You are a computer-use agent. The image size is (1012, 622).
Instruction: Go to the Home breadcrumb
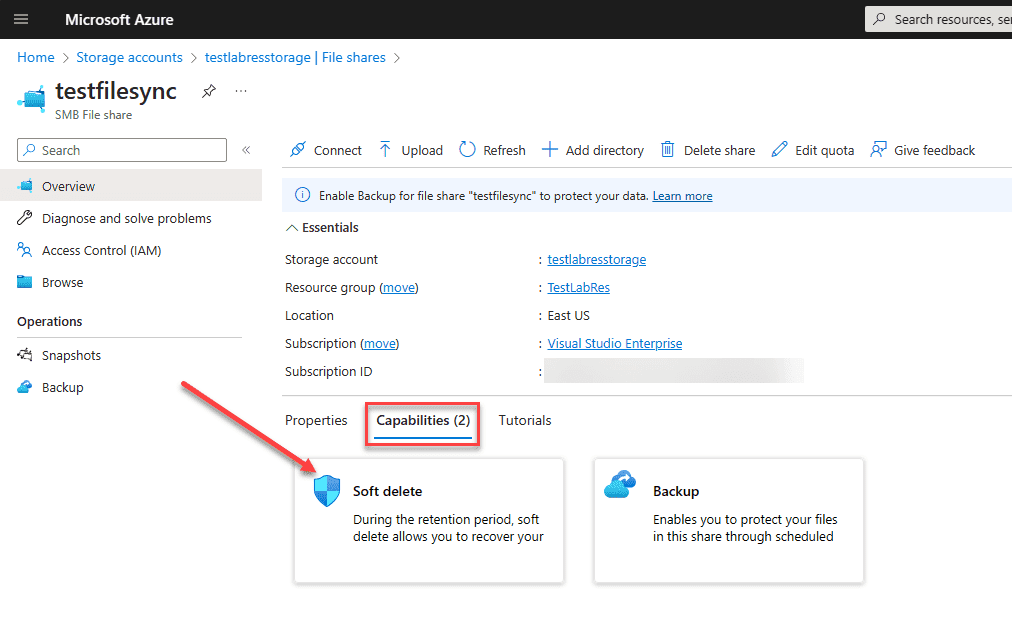[35, 57]
